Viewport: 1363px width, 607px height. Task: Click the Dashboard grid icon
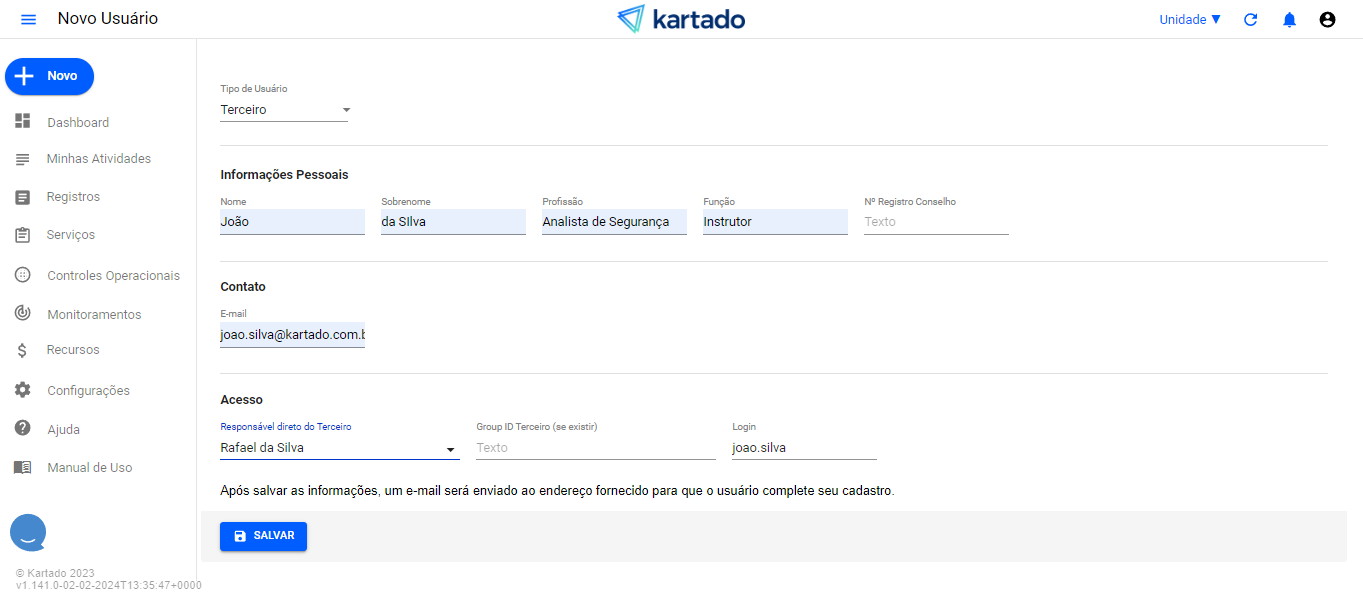tap(23, 122)
